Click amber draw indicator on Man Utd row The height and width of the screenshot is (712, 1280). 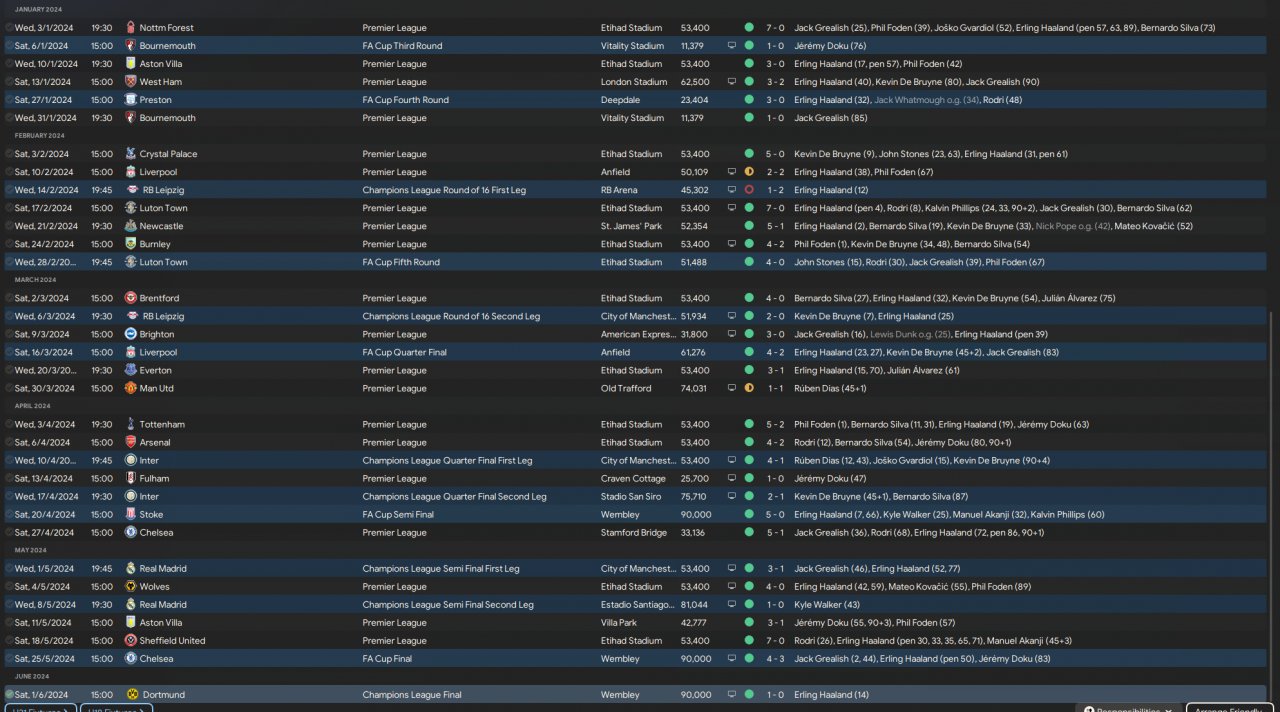749,388
